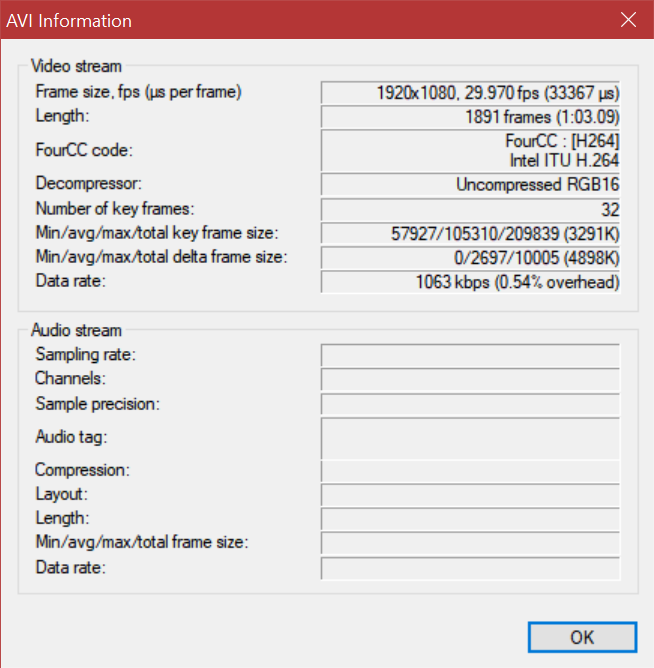This screenshot has width=654, height=668.
Task: Click the empty Compression field
Action: click(470, 471)
